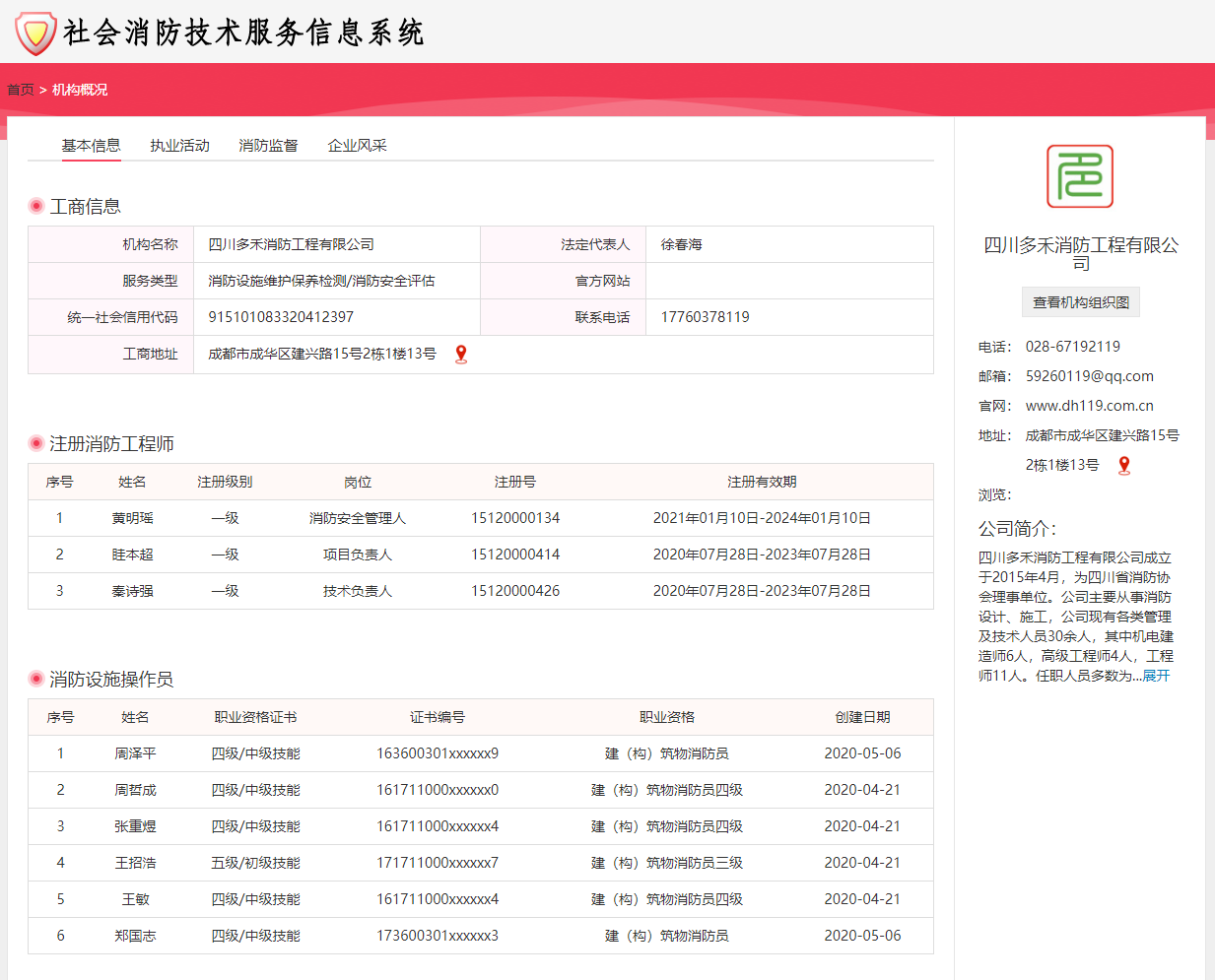The height and width of the screenshot is (980, 1215).
Task: Click the 社会消防技术服务信息系统 site title
Action: pos(243,33)
